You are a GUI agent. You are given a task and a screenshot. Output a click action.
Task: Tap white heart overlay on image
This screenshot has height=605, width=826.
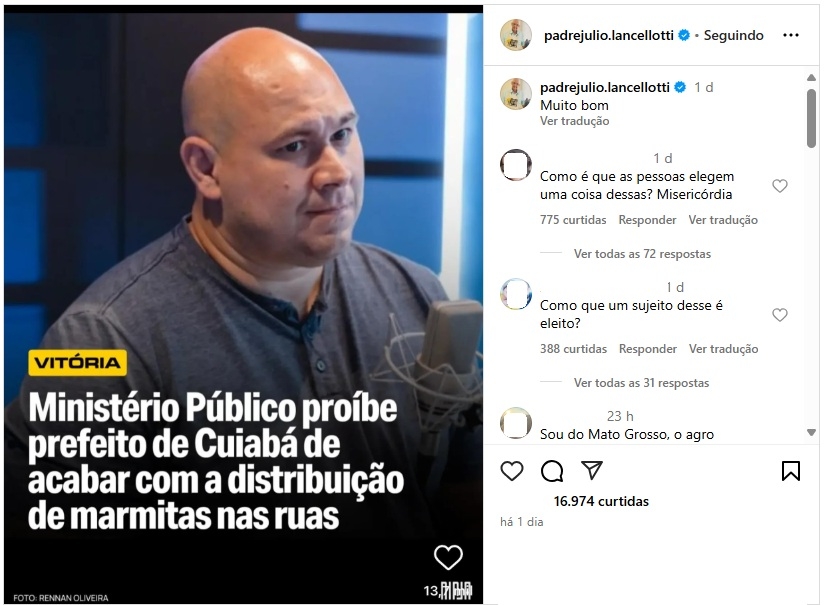[x=448, y=557]
